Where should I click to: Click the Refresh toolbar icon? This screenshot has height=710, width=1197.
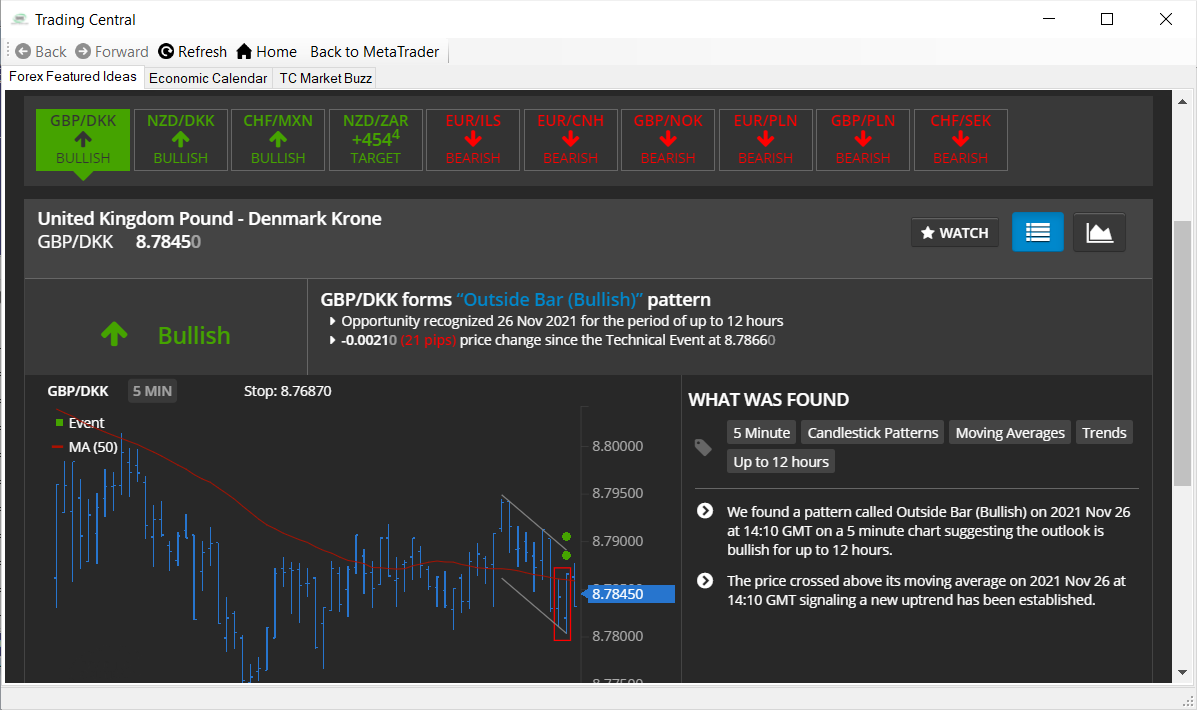point(166,52)
